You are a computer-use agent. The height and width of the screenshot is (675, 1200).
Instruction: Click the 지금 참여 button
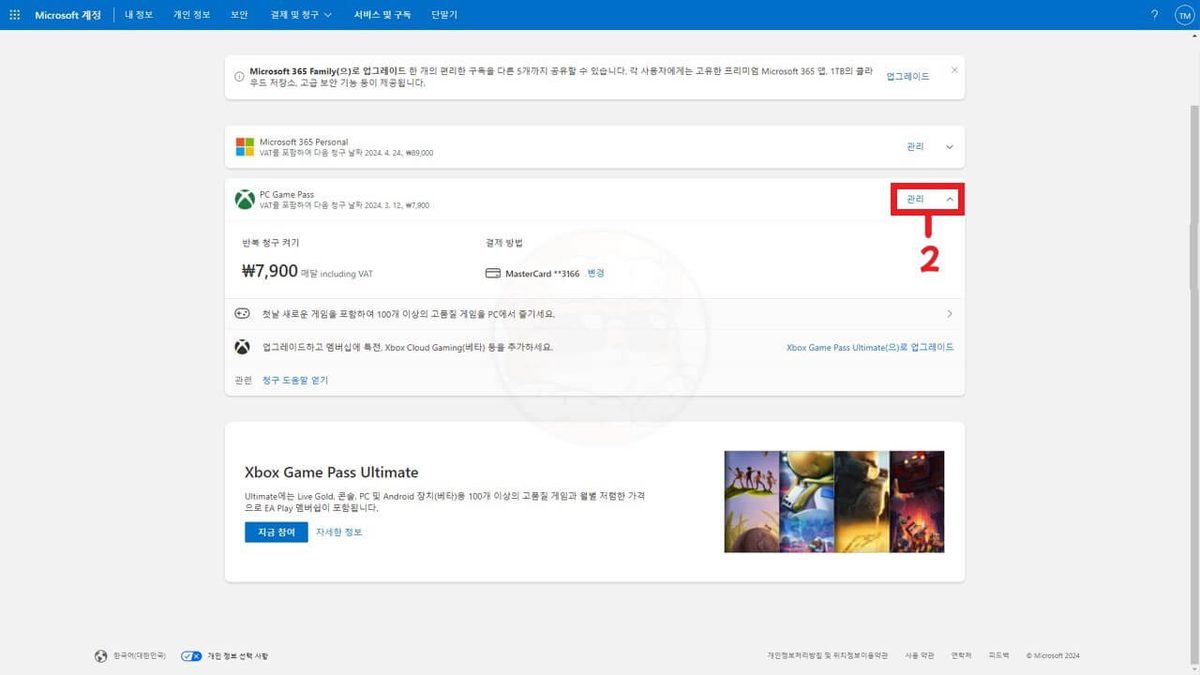(276, 532)
